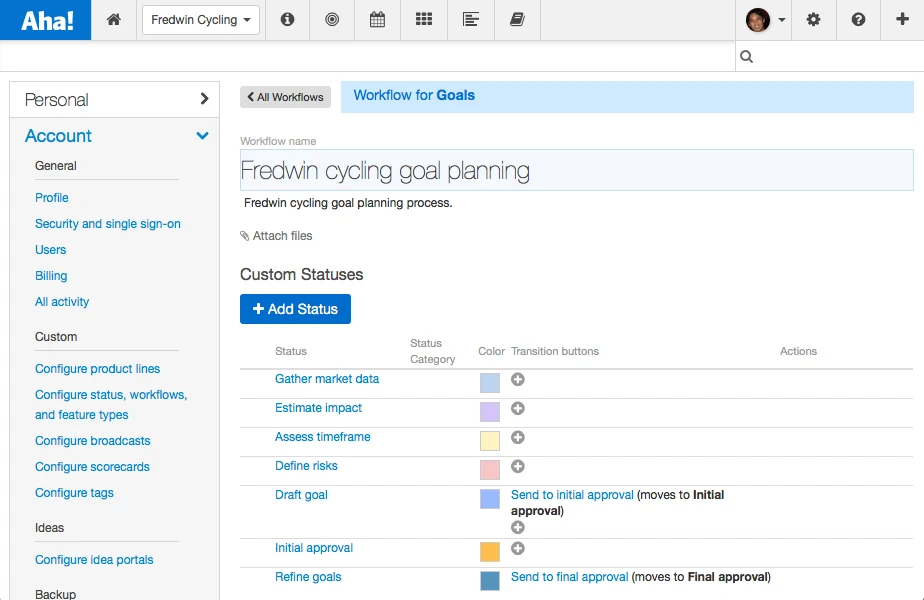Open the Draft goal status
This screenshot has width=924, height=600.
pos(301,494)
